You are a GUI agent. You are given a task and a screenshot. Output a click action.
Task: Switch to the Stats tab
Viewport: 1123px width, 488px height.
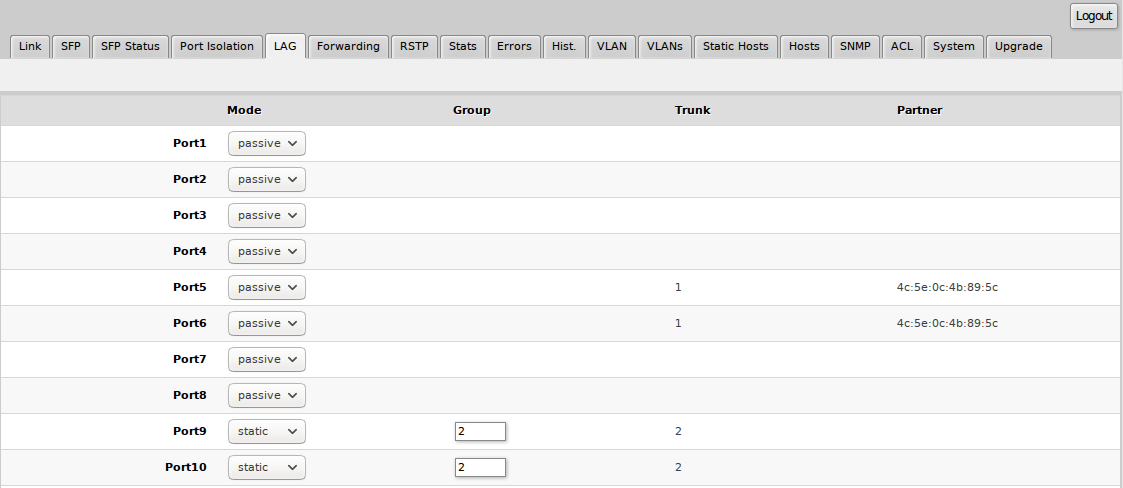463,46
